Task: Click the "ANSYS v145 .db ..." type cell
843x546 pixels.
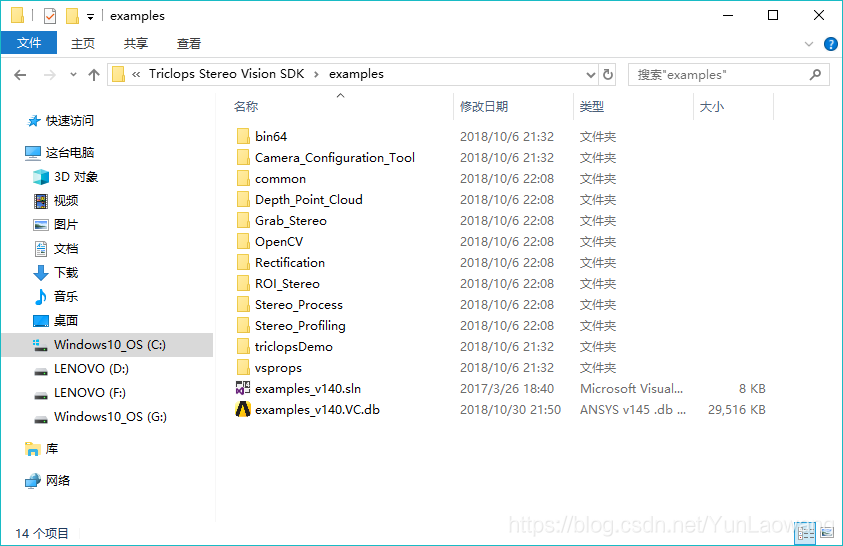Action: click(633, 410)
